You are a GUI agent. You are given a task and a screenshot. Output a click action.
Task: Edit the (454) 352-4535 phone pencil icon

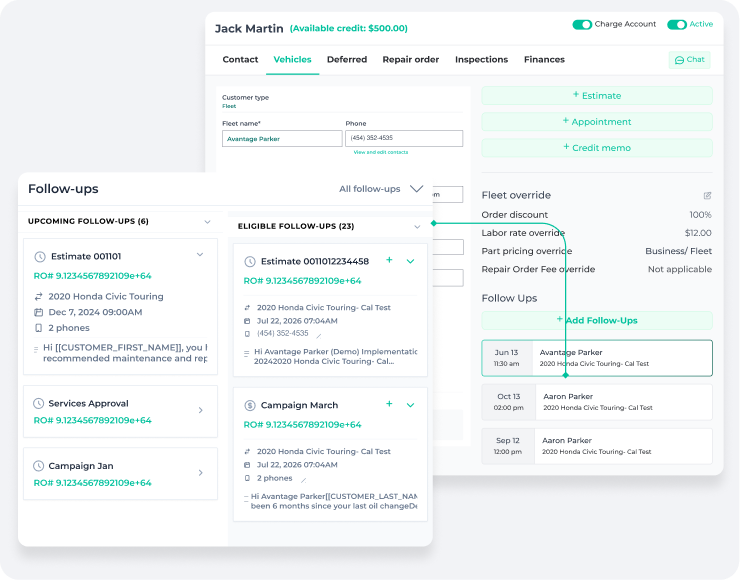point(319,336)
